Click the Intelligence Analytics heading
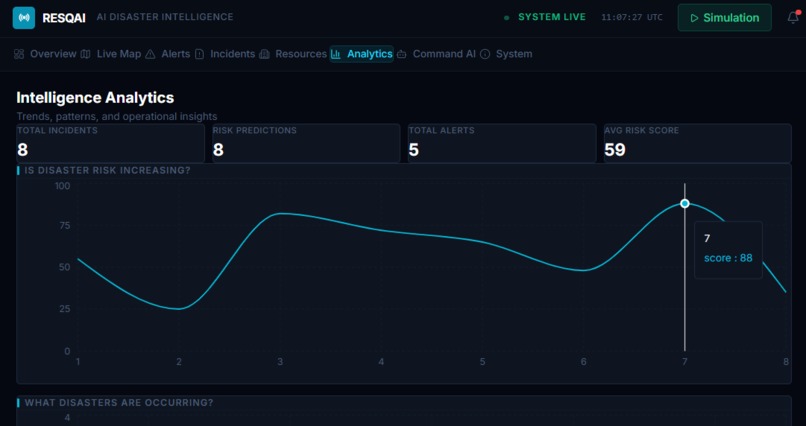 pyautogui.click(x=95, y=98)
